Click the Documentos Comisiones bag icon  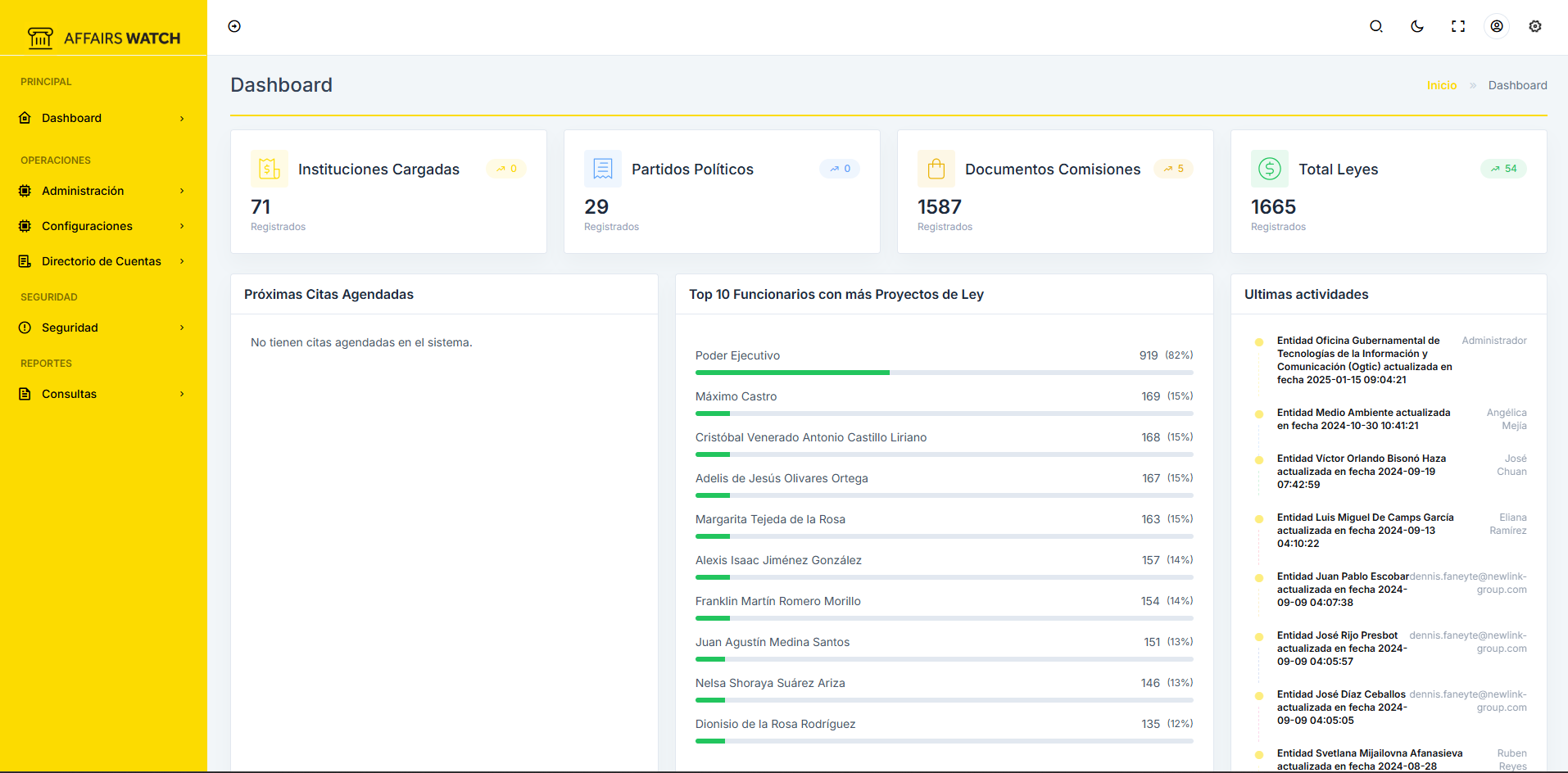936,169
